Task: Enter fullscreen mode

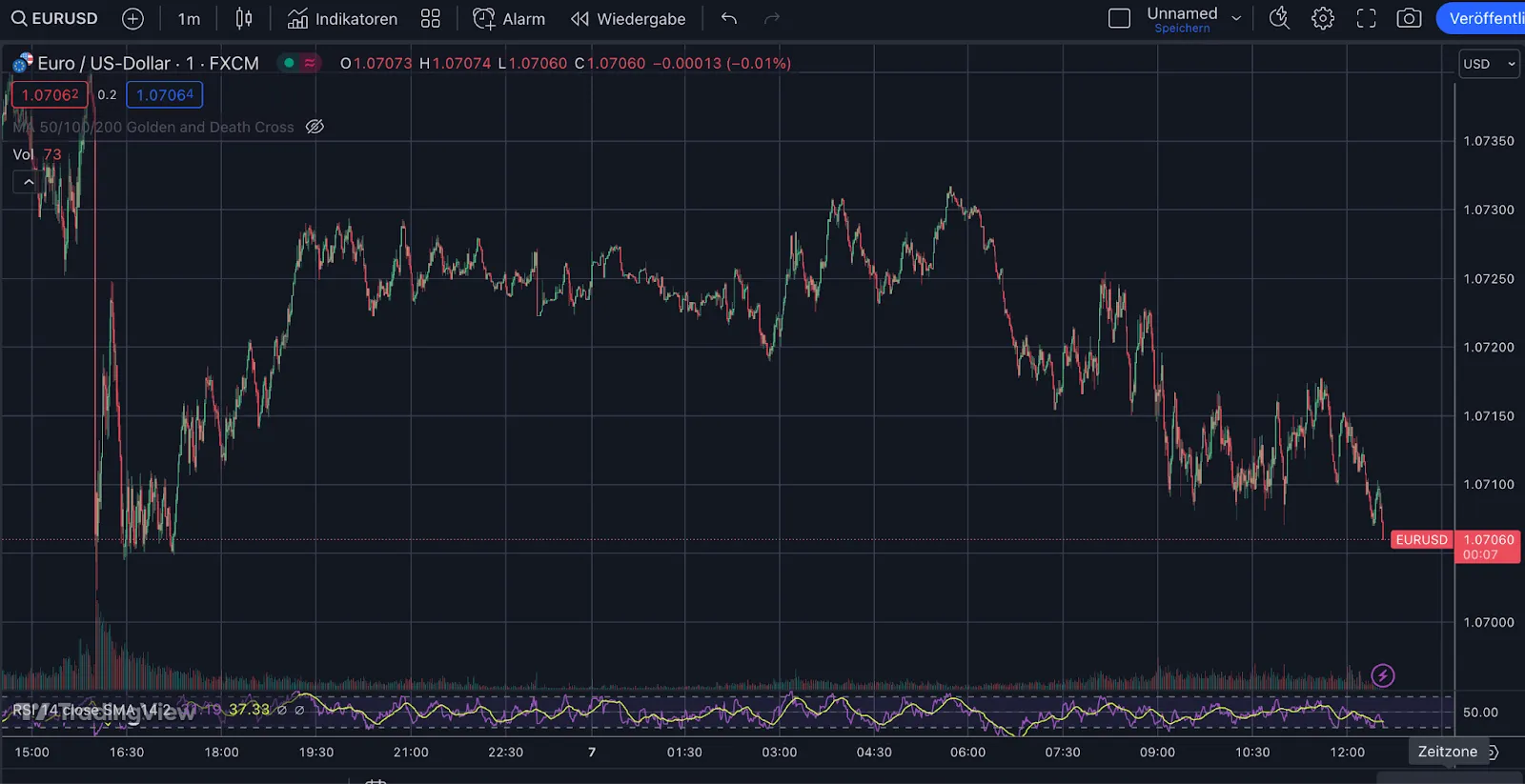Action: pos(1366,18)
